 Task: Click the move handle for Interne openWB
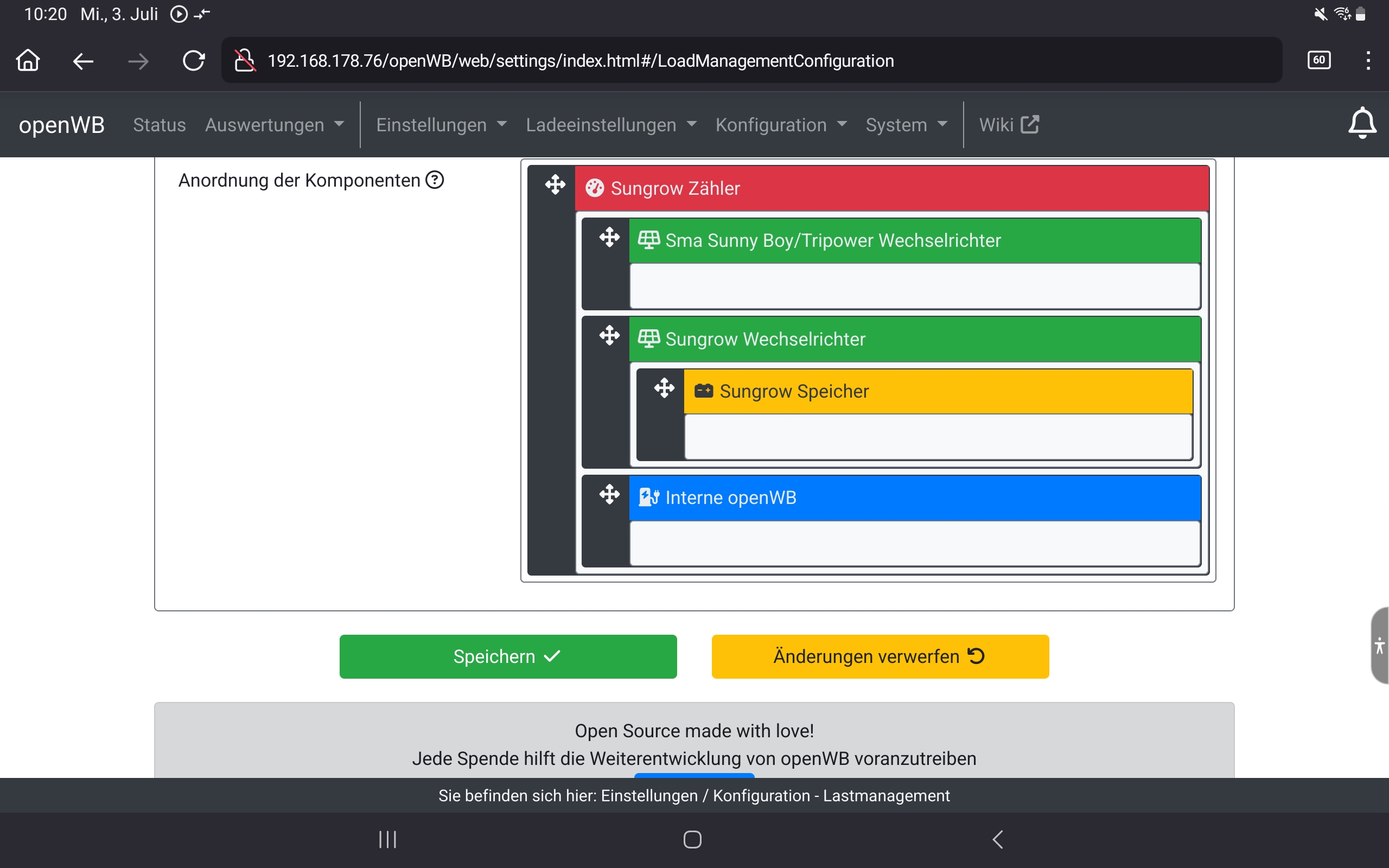point(609,494)
